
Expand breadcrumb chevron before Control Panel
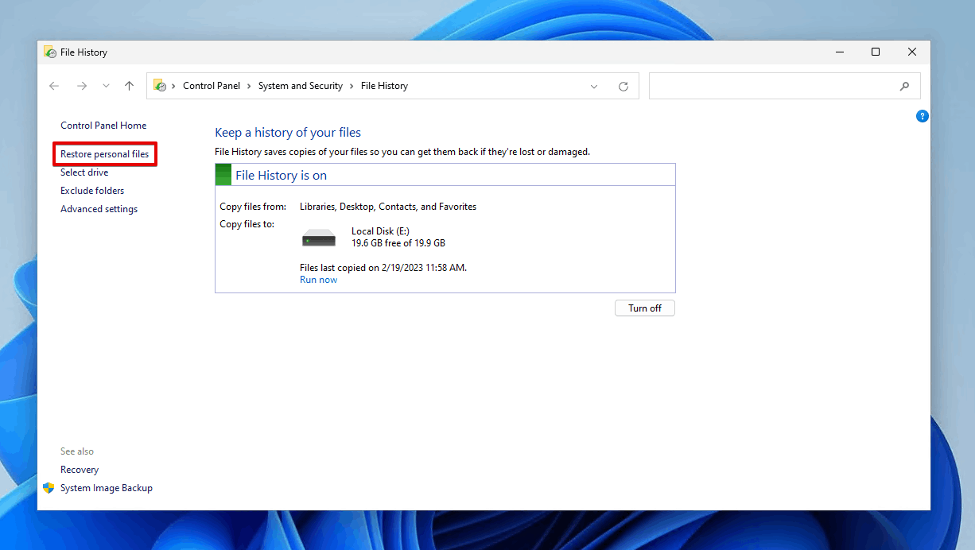(173, 86)
